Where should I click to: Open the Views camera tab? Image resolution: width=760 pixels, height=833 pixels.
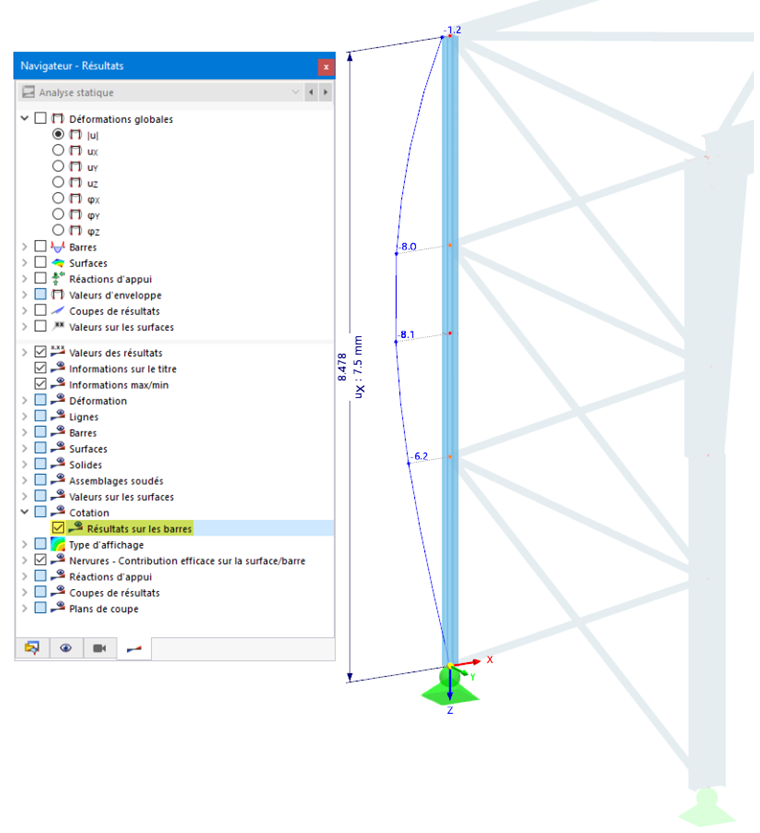99,648
